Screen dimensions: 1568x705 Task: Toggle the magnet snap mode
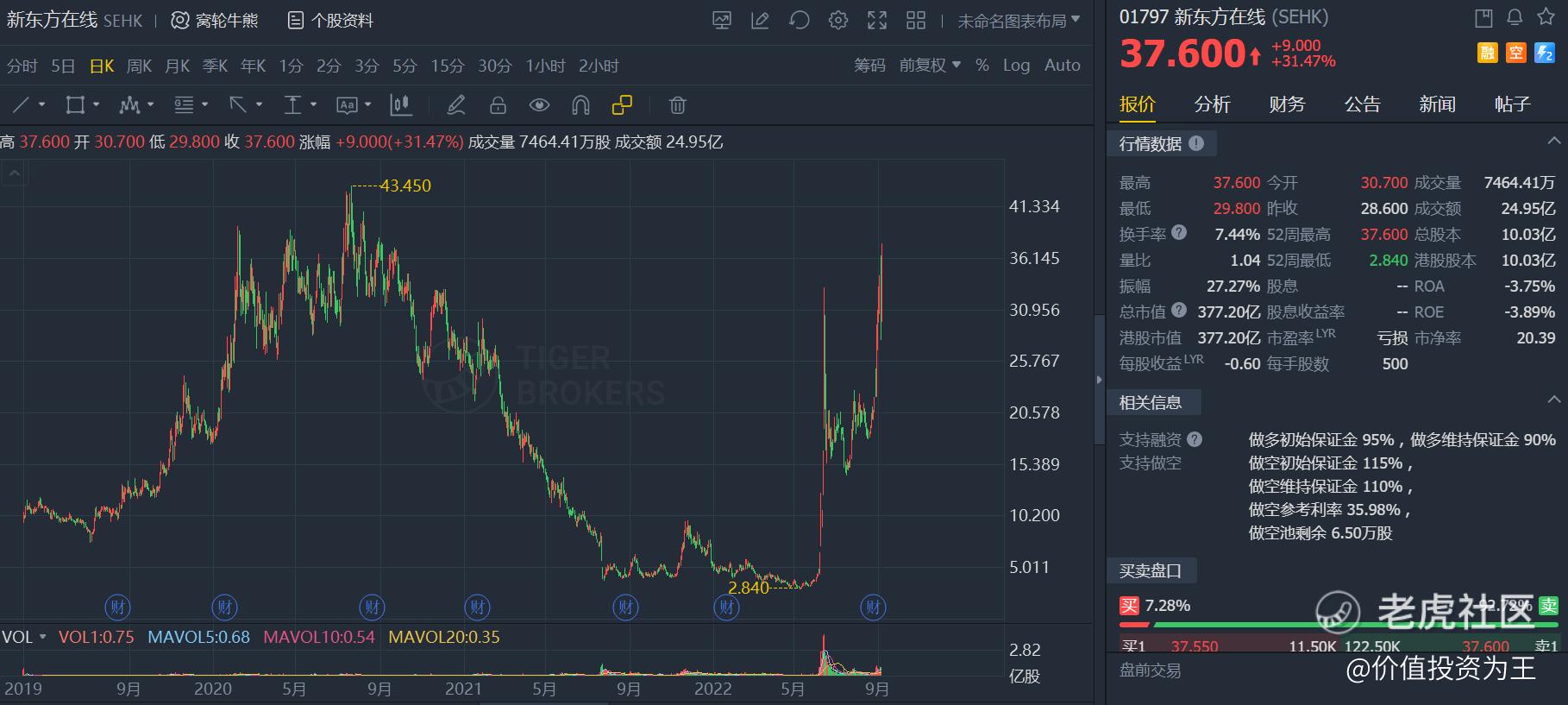[580, 105]
